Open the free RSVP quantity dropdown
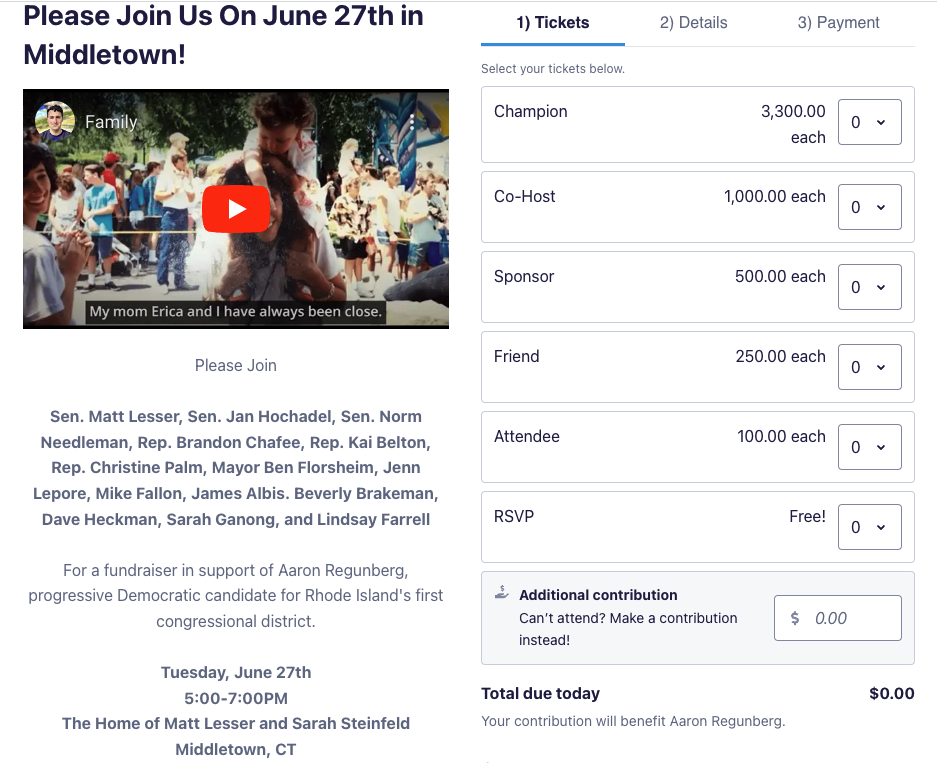This screenshot has height=763, width=937. 869,527
